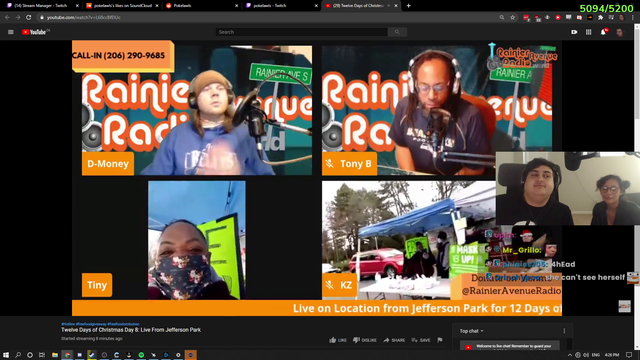The height and width of the screenshot is (360, 640).
Task: Go back with the browser back arrow
Action: 7,18
